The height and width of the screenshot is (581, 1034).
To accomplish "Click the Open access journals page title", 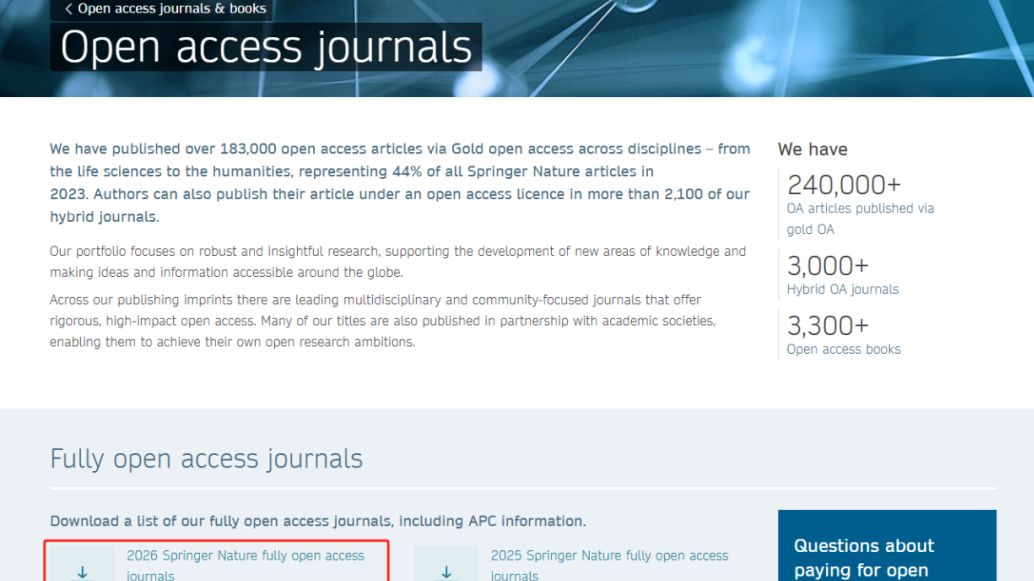I will (266, 48).
